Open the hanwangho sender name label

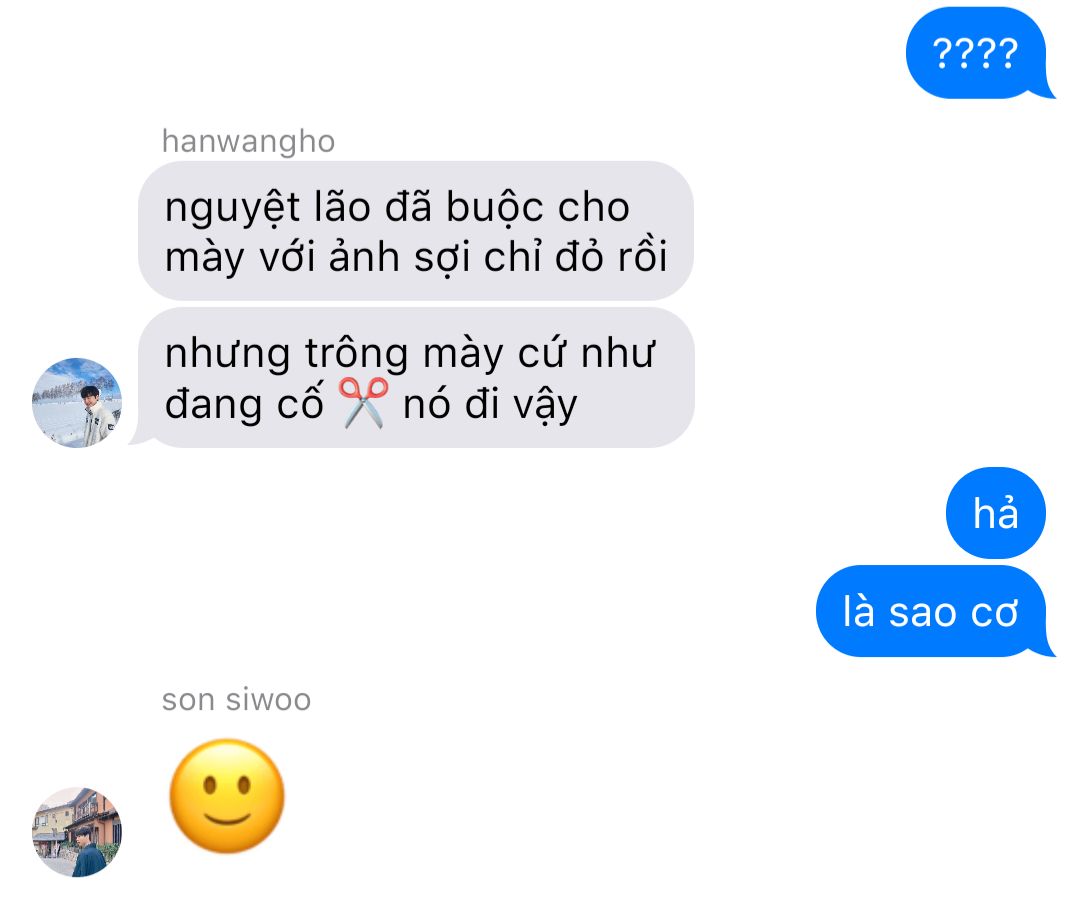click(249, 141)
